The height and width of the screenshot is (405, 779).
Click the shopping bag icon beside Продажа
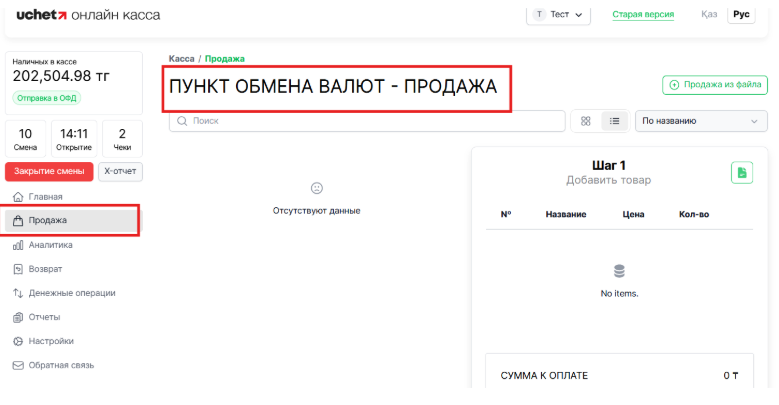pos(18,221)
